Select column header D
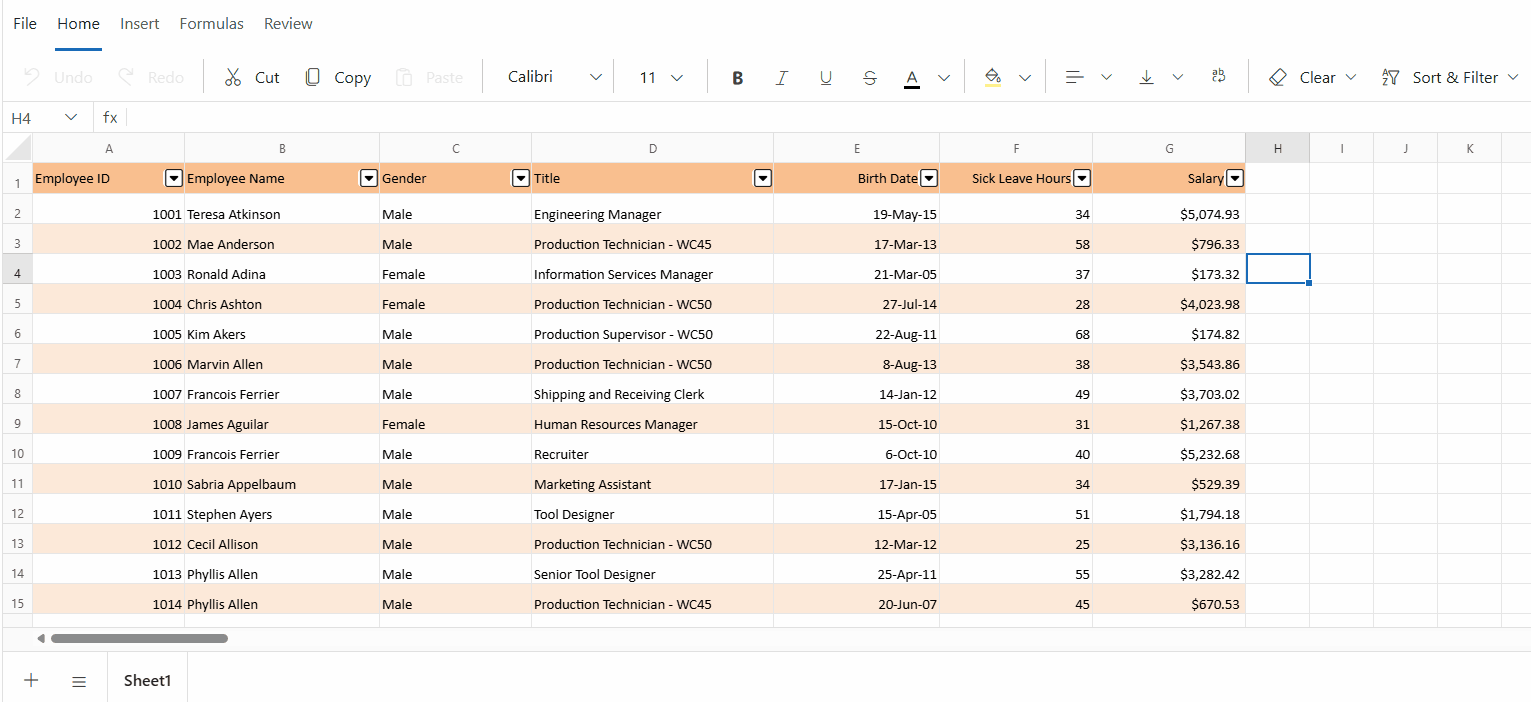Screen dimensions: 1531x702 point(653,148)
